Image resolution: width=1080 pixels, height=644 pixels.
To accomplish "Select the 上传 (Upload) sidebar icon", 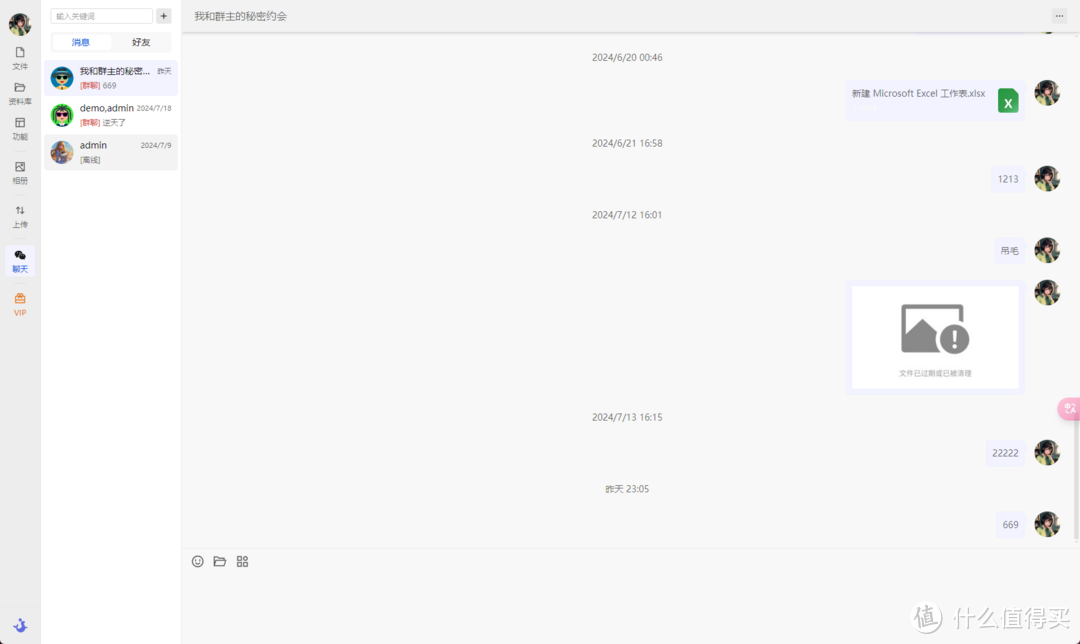I will click(x=20, y=216).
